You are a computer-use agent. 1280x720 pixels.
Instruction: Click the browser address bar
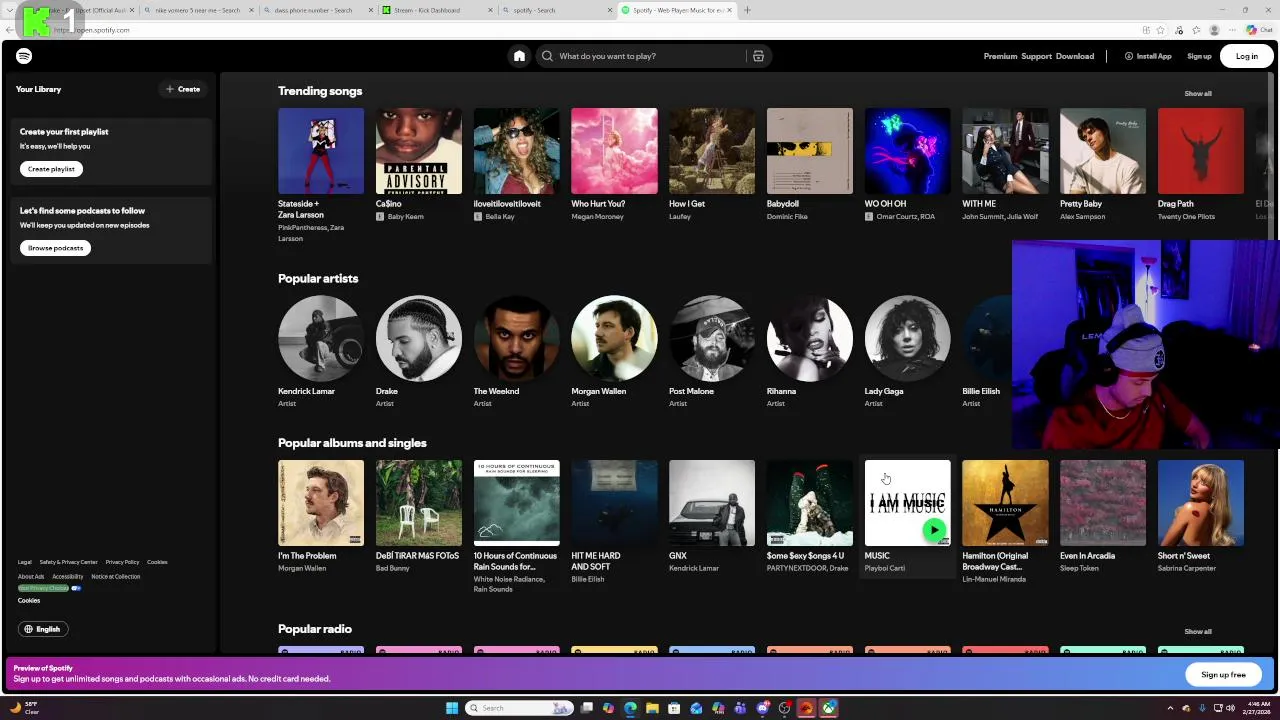(600, 30)
